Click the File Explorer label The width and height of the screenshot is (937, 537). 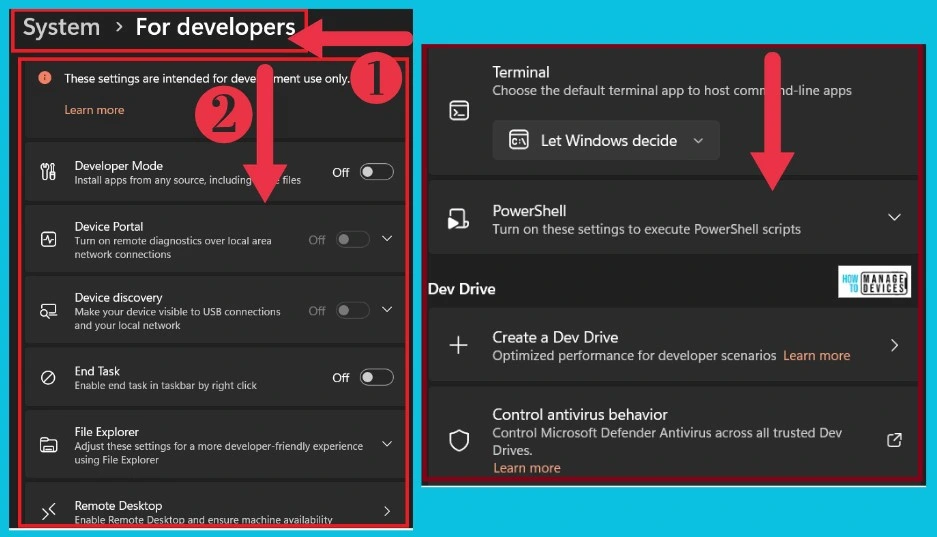[x=106, y=431]
